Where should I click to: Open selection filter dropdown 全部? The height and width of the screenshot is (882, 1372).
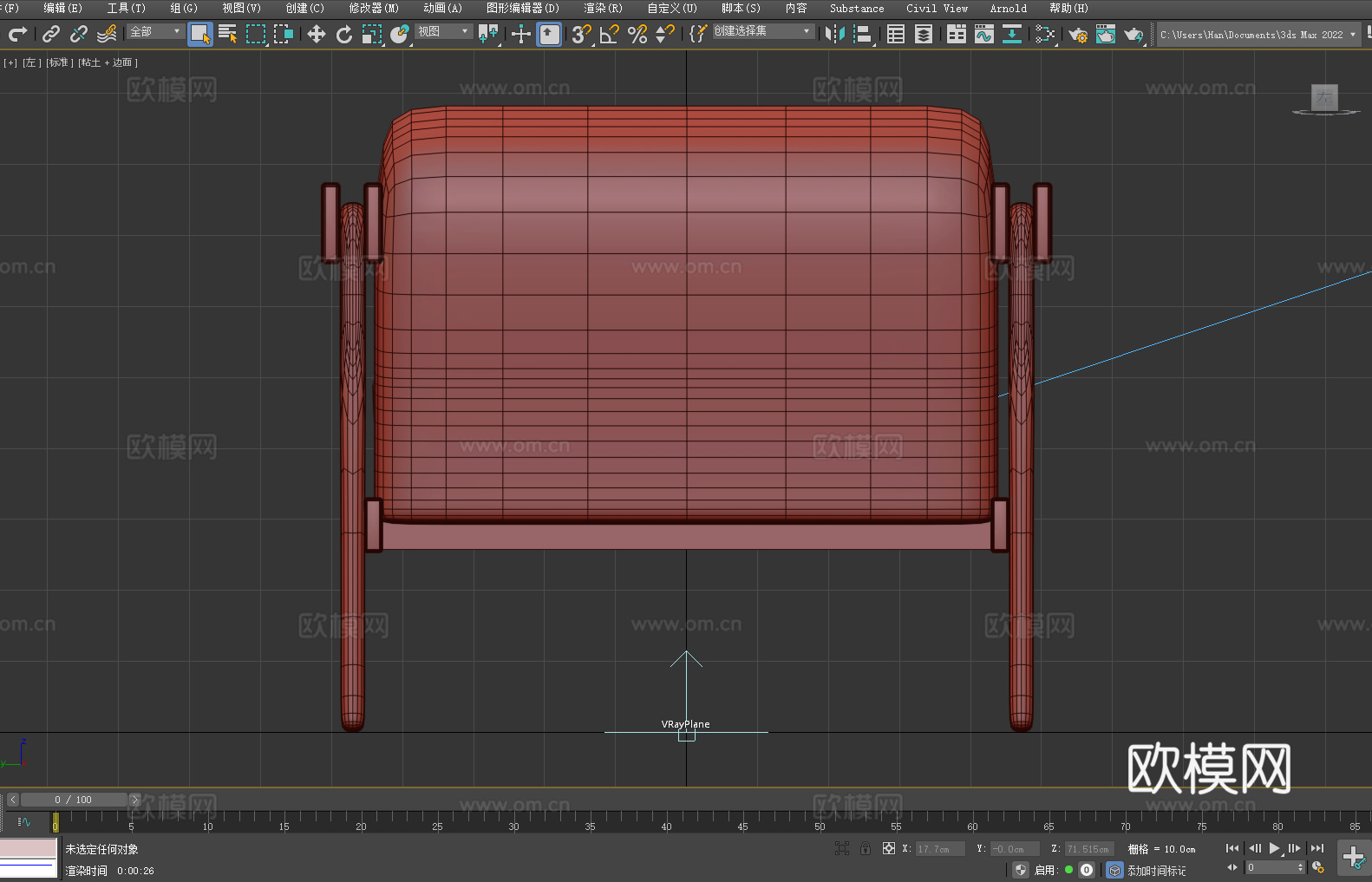click(155, 31)
